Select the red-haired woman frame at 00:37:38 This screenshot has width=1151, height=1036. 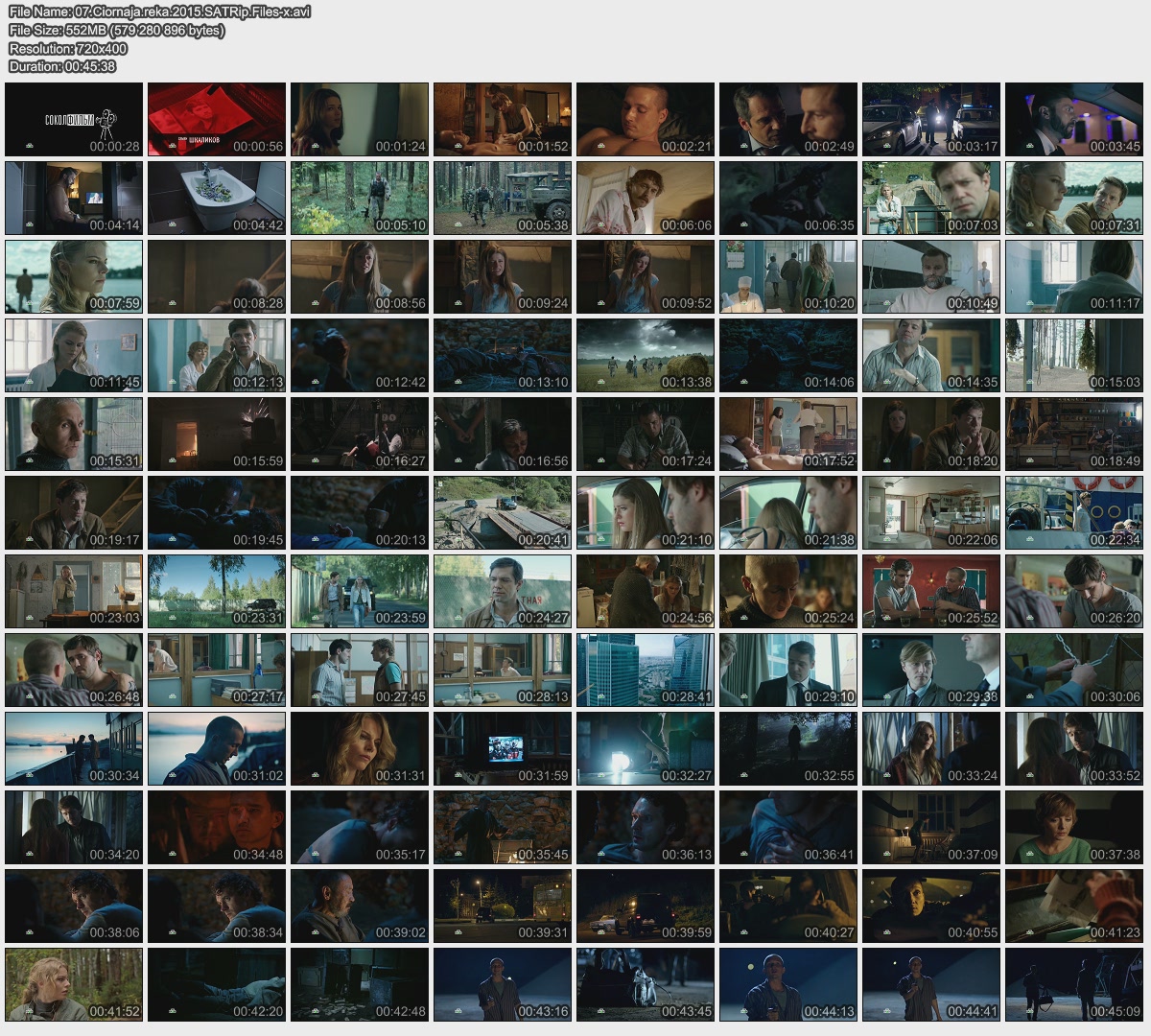click(1074, 827)
